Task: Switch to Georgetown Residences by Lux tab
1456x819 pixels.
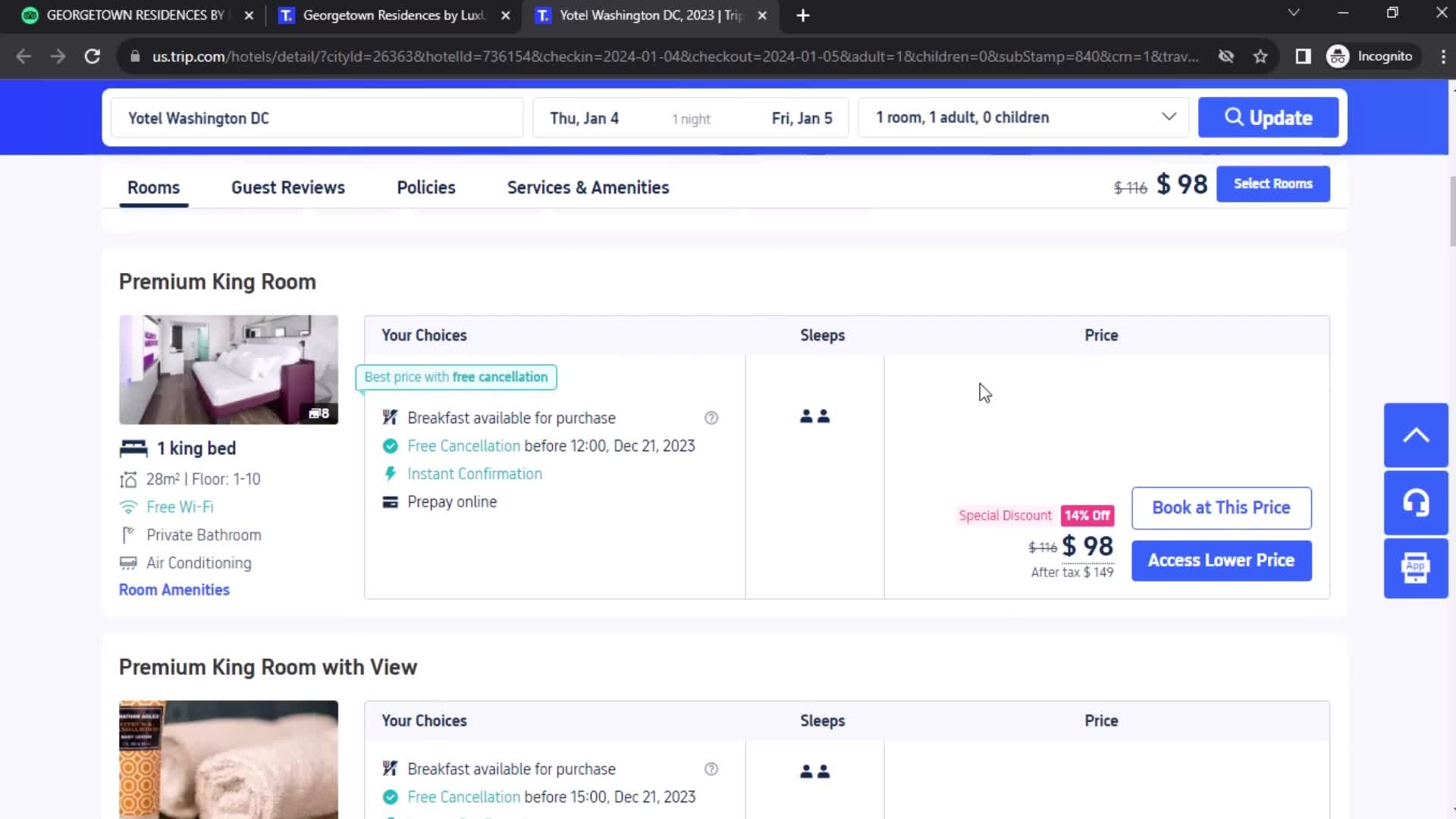Action: [394, 15]
